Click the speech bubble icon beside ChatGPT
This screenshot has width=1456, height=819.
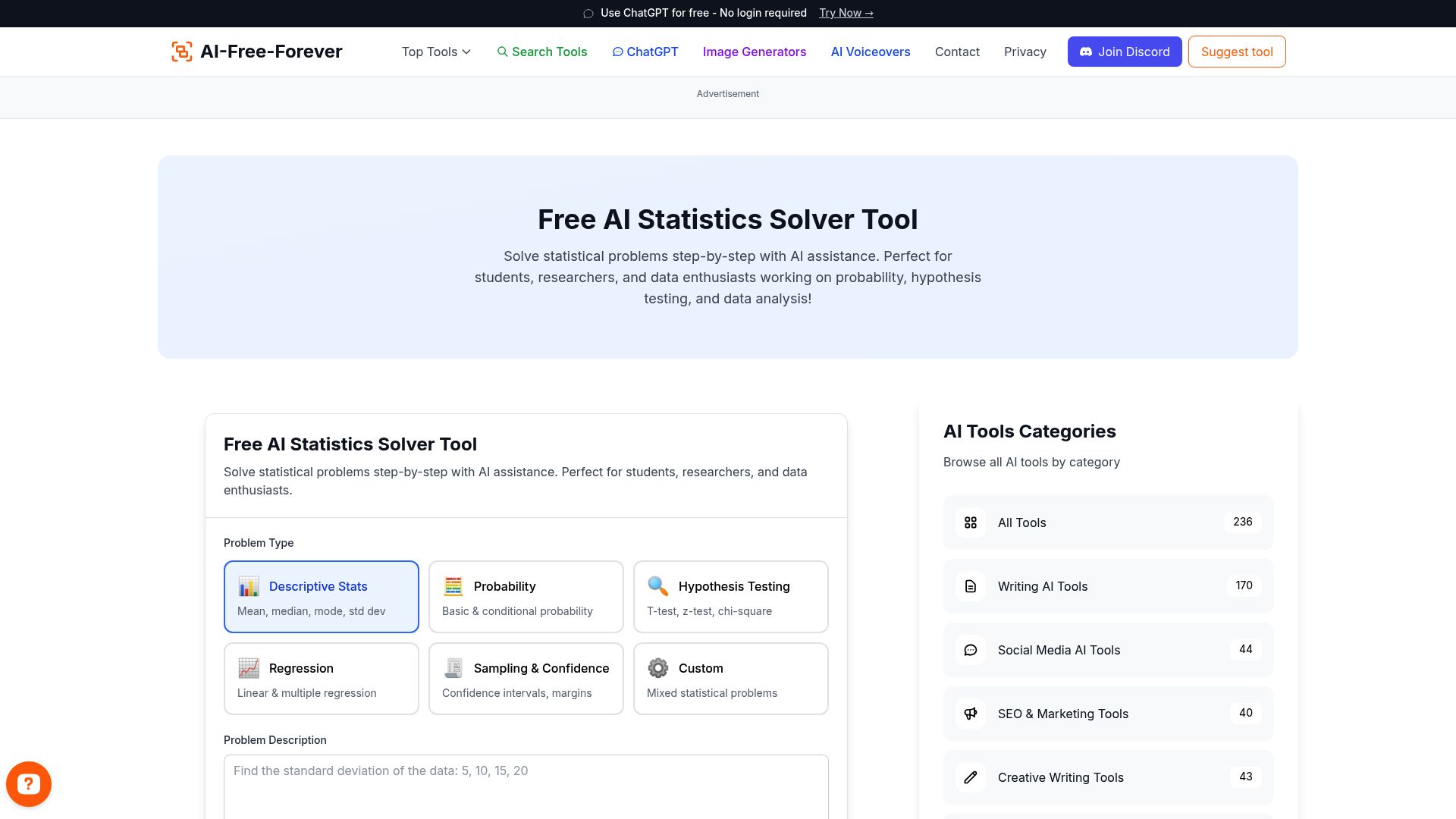617,52
